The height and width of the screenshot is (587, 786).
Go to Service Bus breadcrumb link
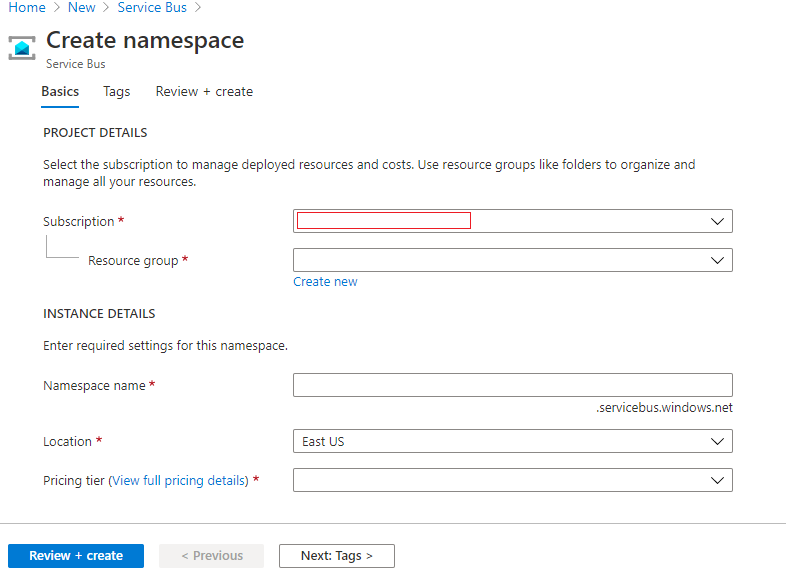click(x=152, y=8)
